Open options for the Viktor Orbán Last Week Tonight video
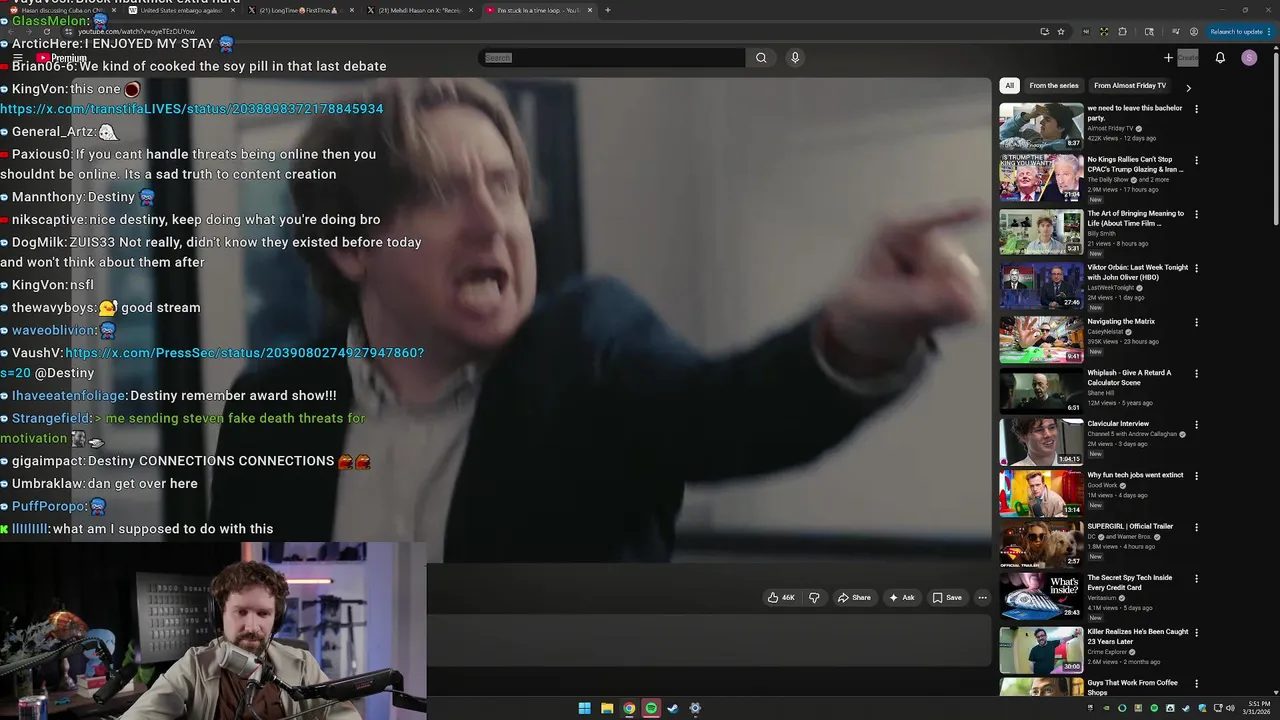 (x=1196, y=268)
